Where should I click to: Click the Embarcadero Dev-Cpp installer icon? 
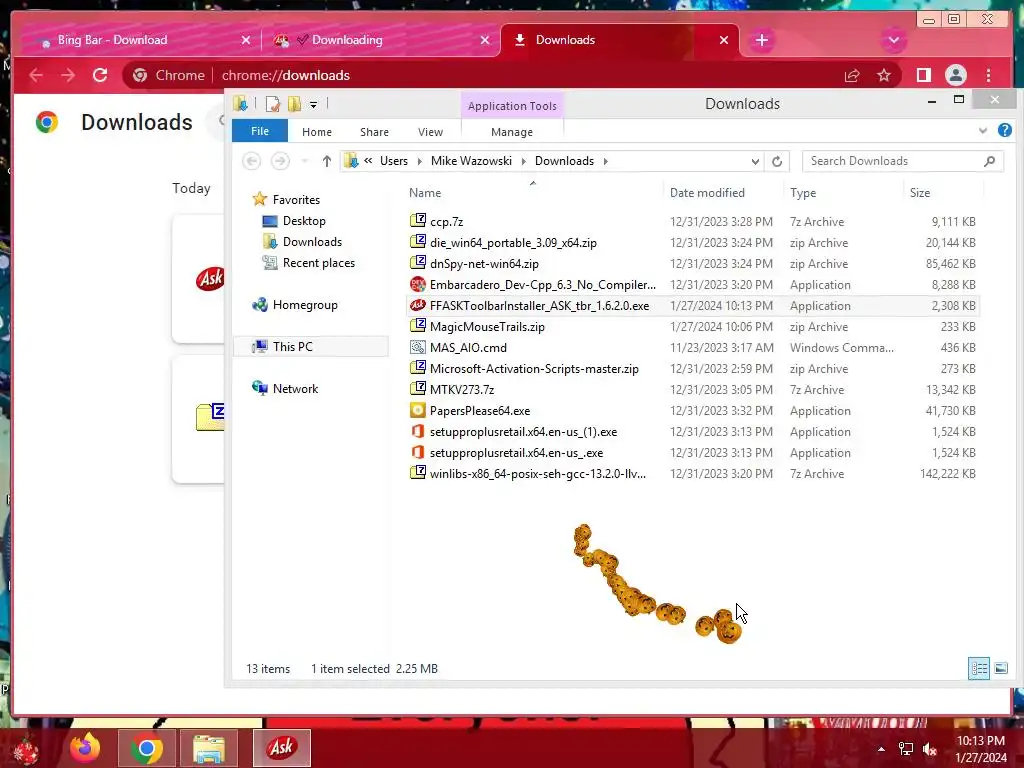pos(418,285)
